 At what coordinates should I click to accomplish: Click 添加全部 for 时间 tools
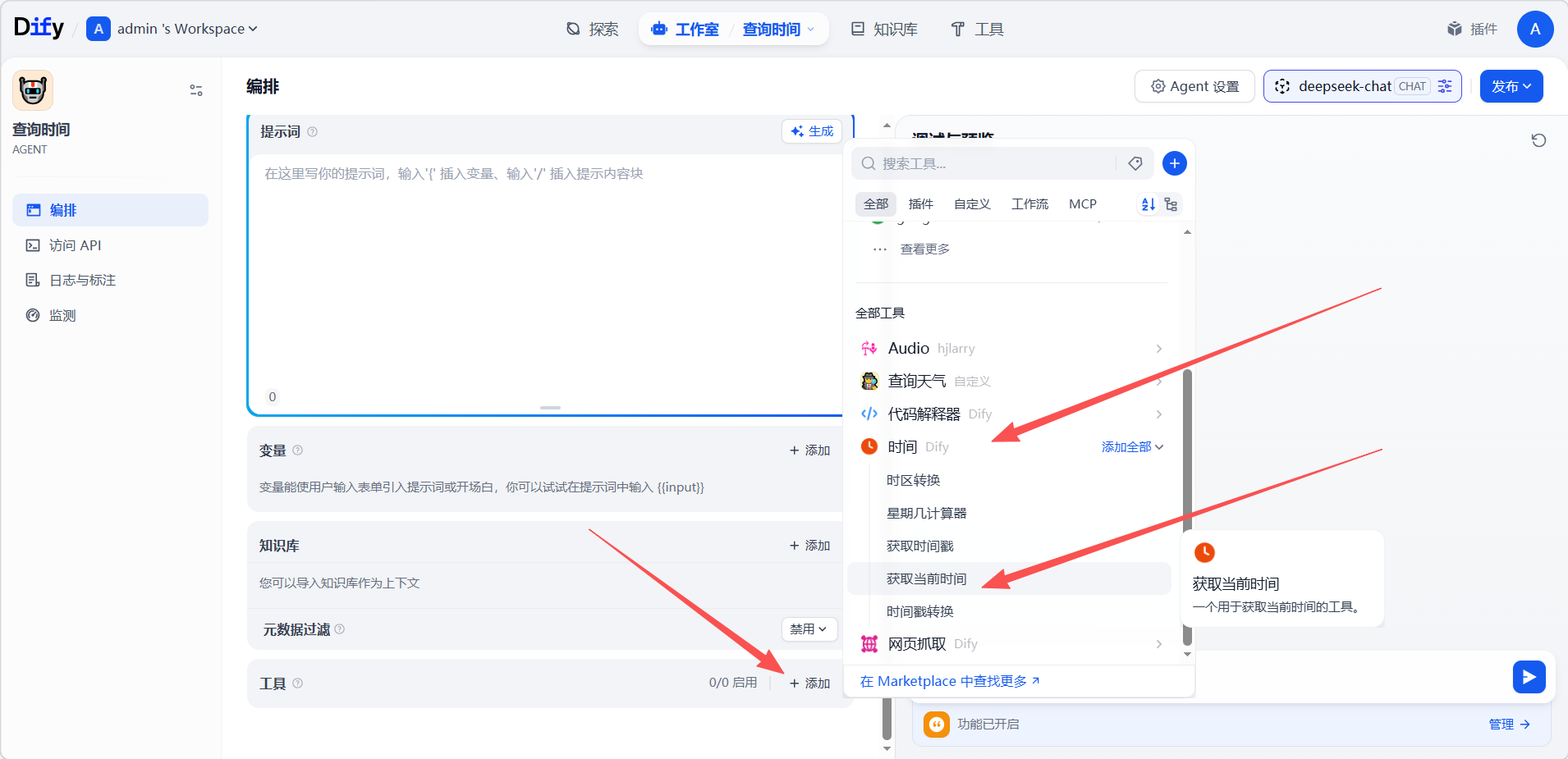click(1132, 447)
